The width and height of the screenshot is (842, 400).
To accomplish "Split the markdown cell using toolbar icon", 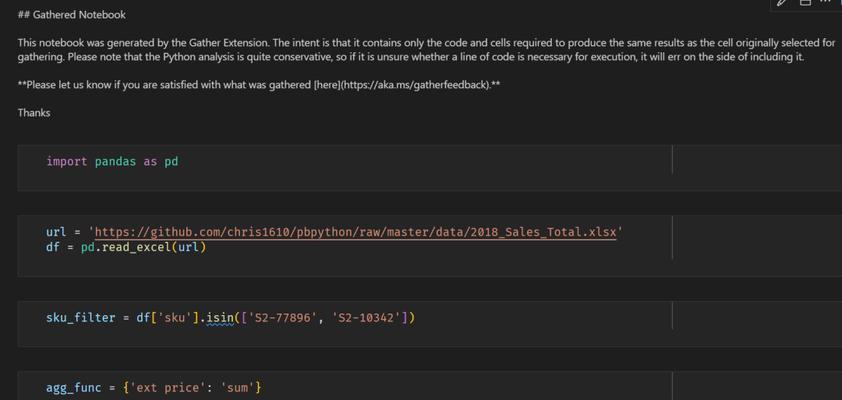I will (x=805, y=2).
